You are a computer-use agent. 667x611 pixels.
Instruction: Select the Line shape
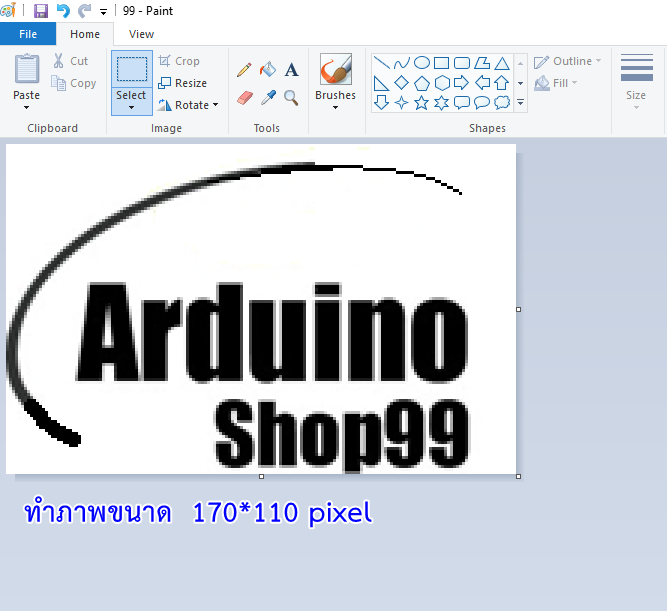tap(382, 63)
